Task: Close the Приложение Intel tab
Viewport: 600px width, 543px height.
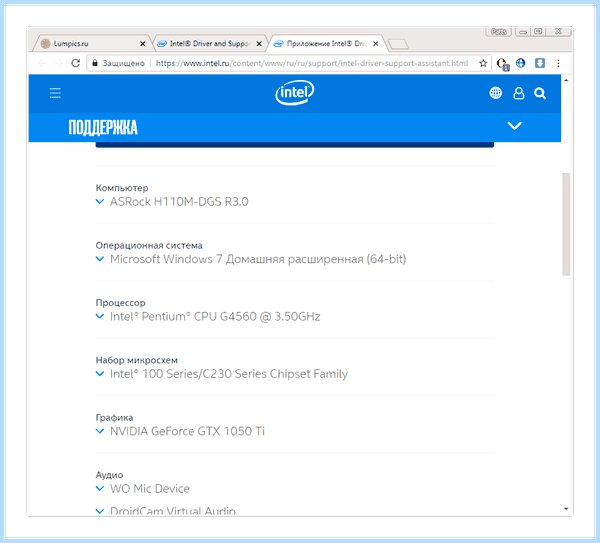Action: click(x=376, y=44)
